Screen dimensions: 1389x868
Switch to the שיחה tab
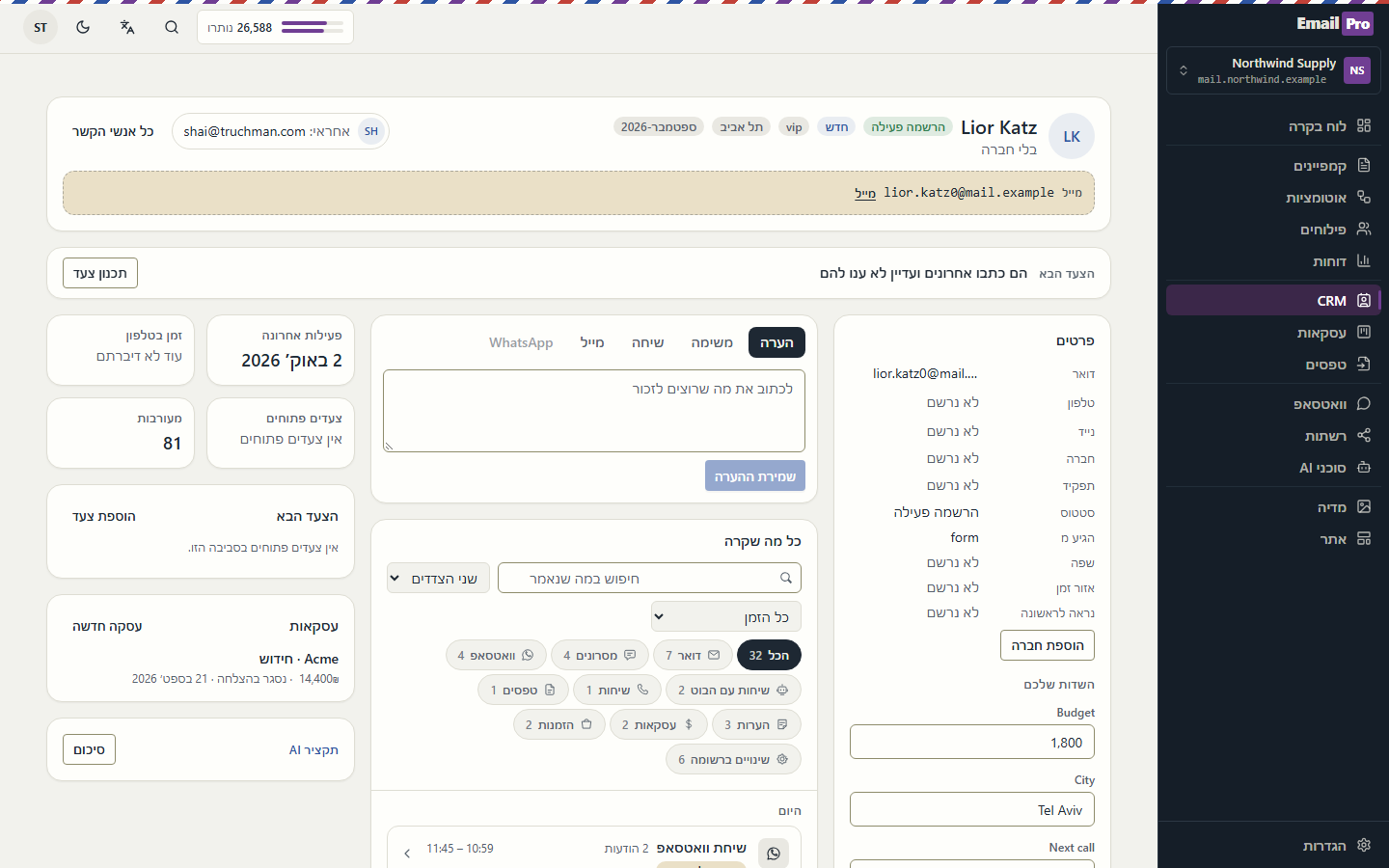coord(647,342)
